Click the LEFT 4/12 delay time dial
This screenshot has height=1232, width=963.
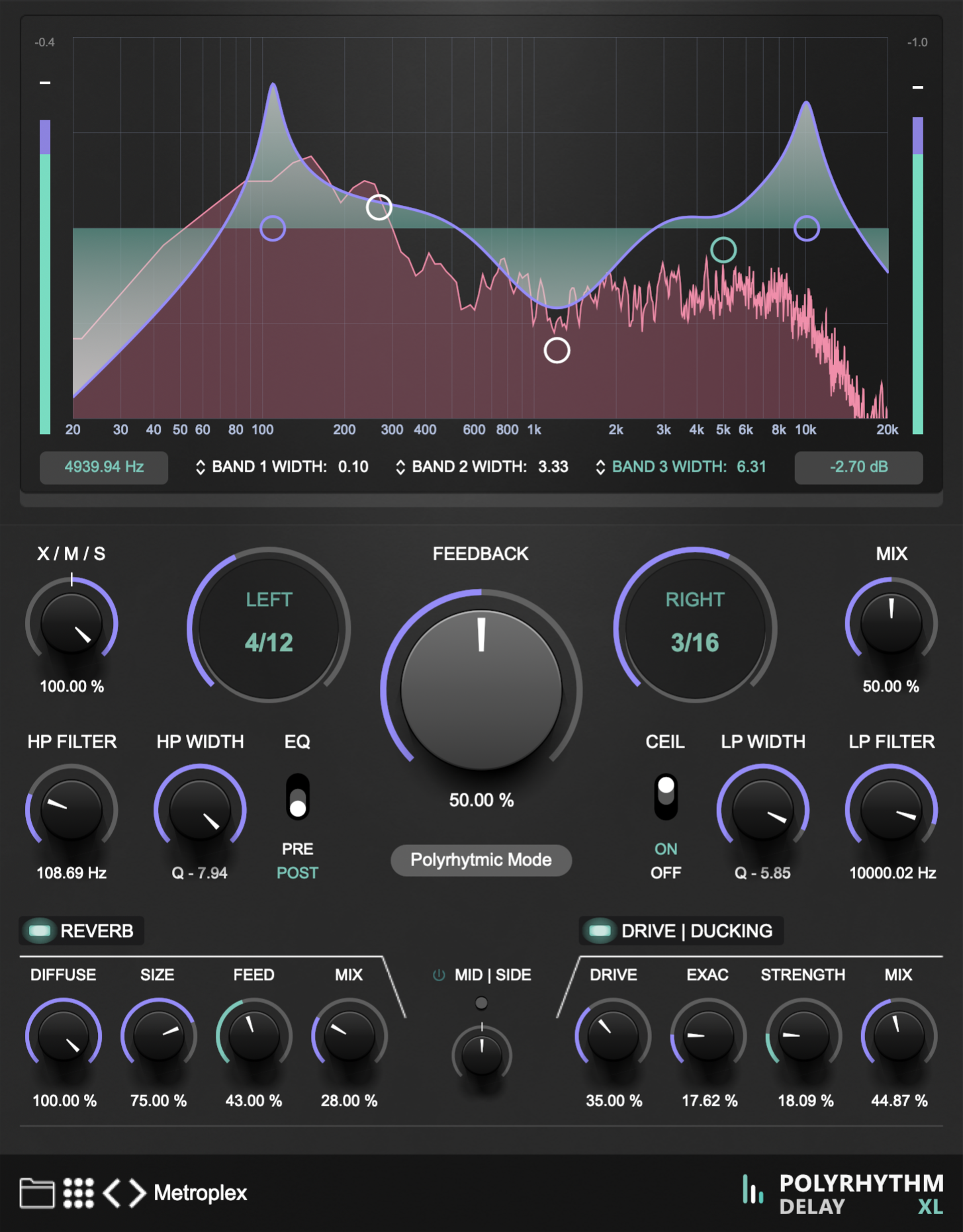pos(269,625)
